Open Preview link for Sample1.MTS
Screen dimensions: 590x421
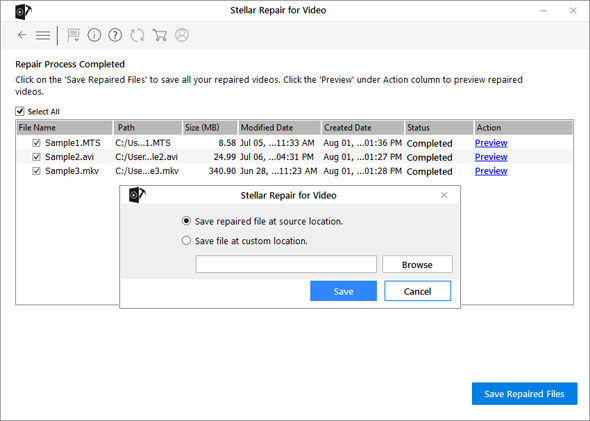tap(491, 143)
